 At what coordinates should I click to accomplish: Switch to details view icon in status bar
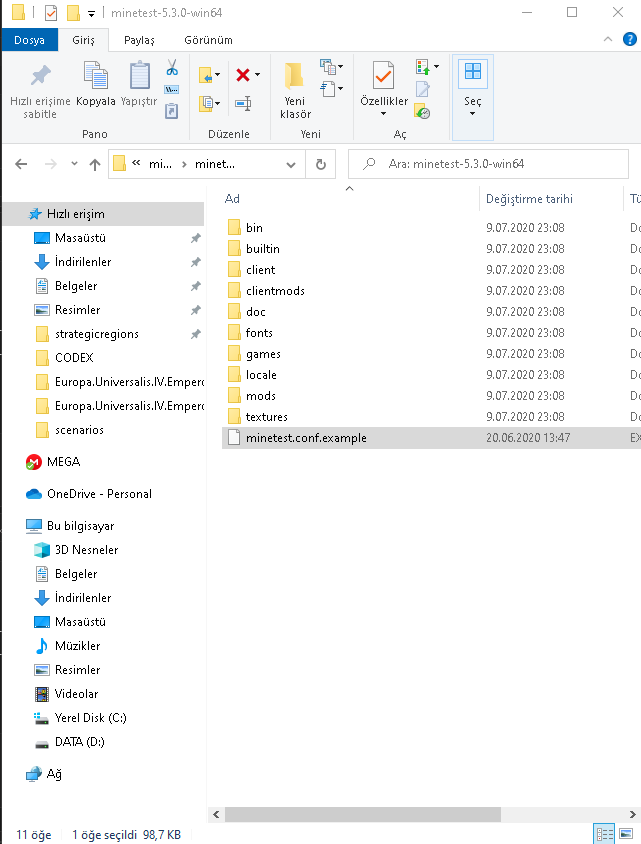[x=604, y=834]
